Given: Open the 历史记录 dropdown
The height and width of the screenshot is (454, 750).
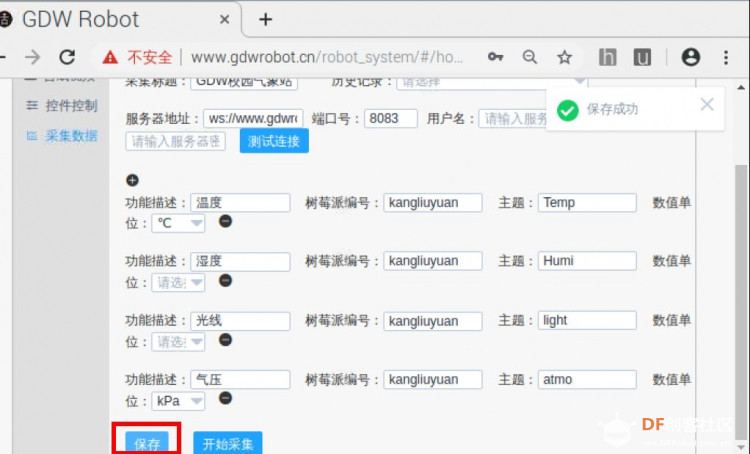Looking at the screenshot, I should coord(492,82).
